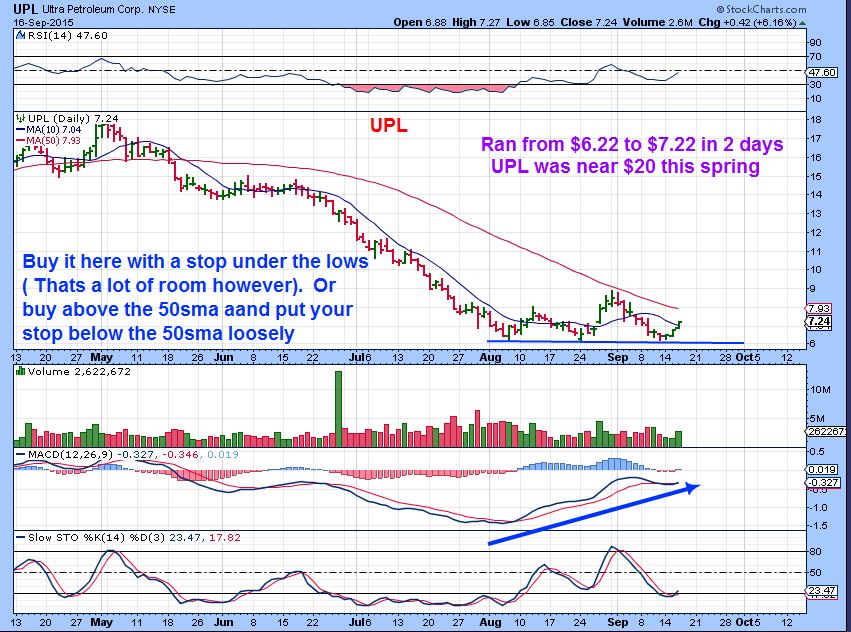Viewport: 851px width, 632px height.
Task: Click the 'High 7.27' quote value
Action: tap(476, 22)
